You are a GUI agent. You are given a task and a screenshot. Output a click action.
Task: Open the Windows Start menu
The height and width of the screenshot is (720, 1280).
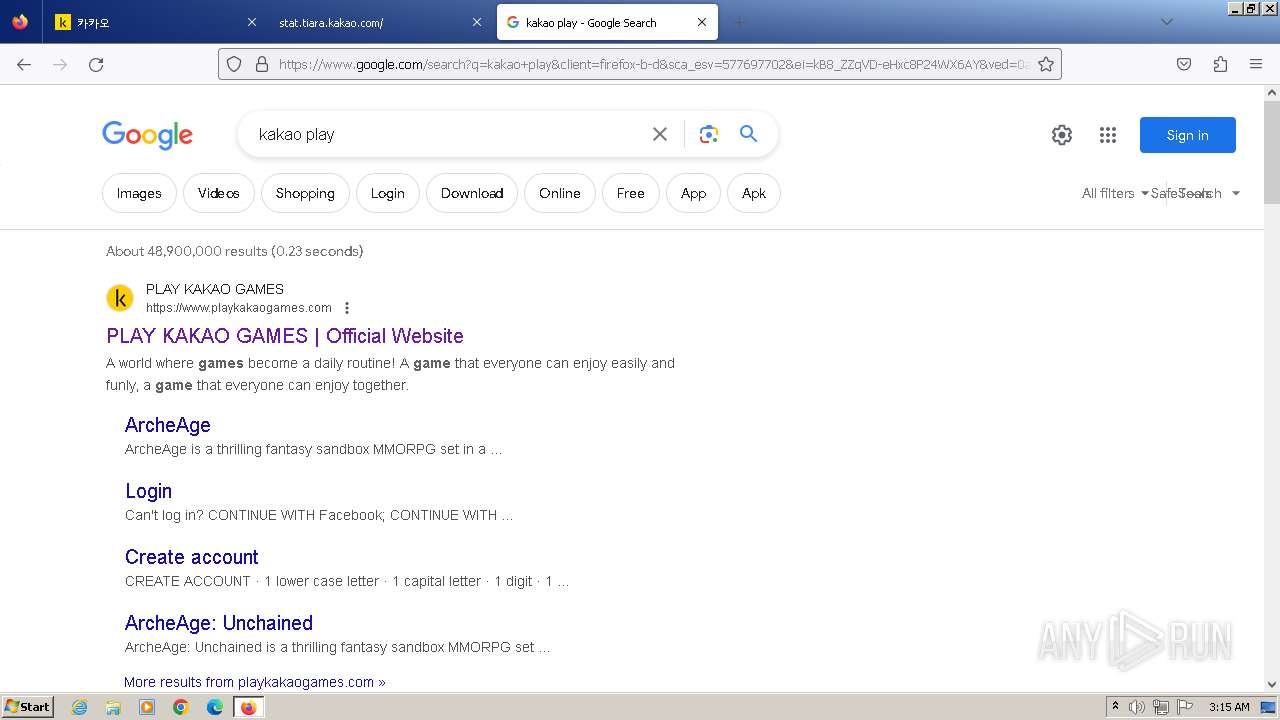click(27, 707)
